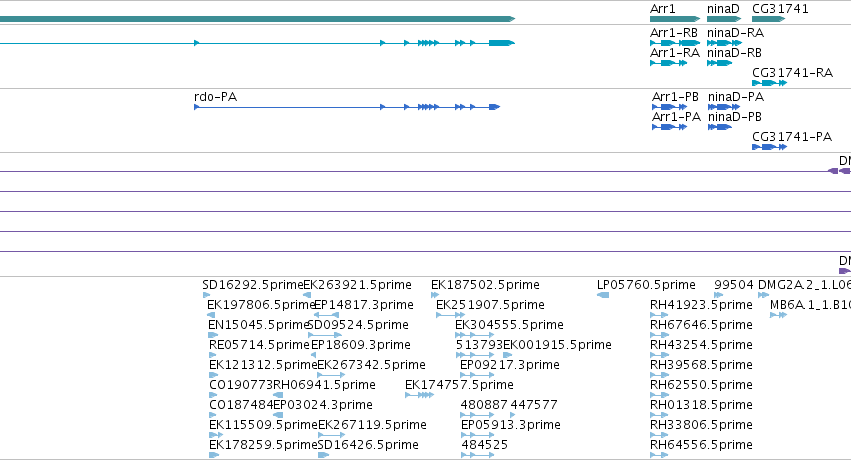
Task: Select protein ninaD-PB
Action: pos(735,117)
